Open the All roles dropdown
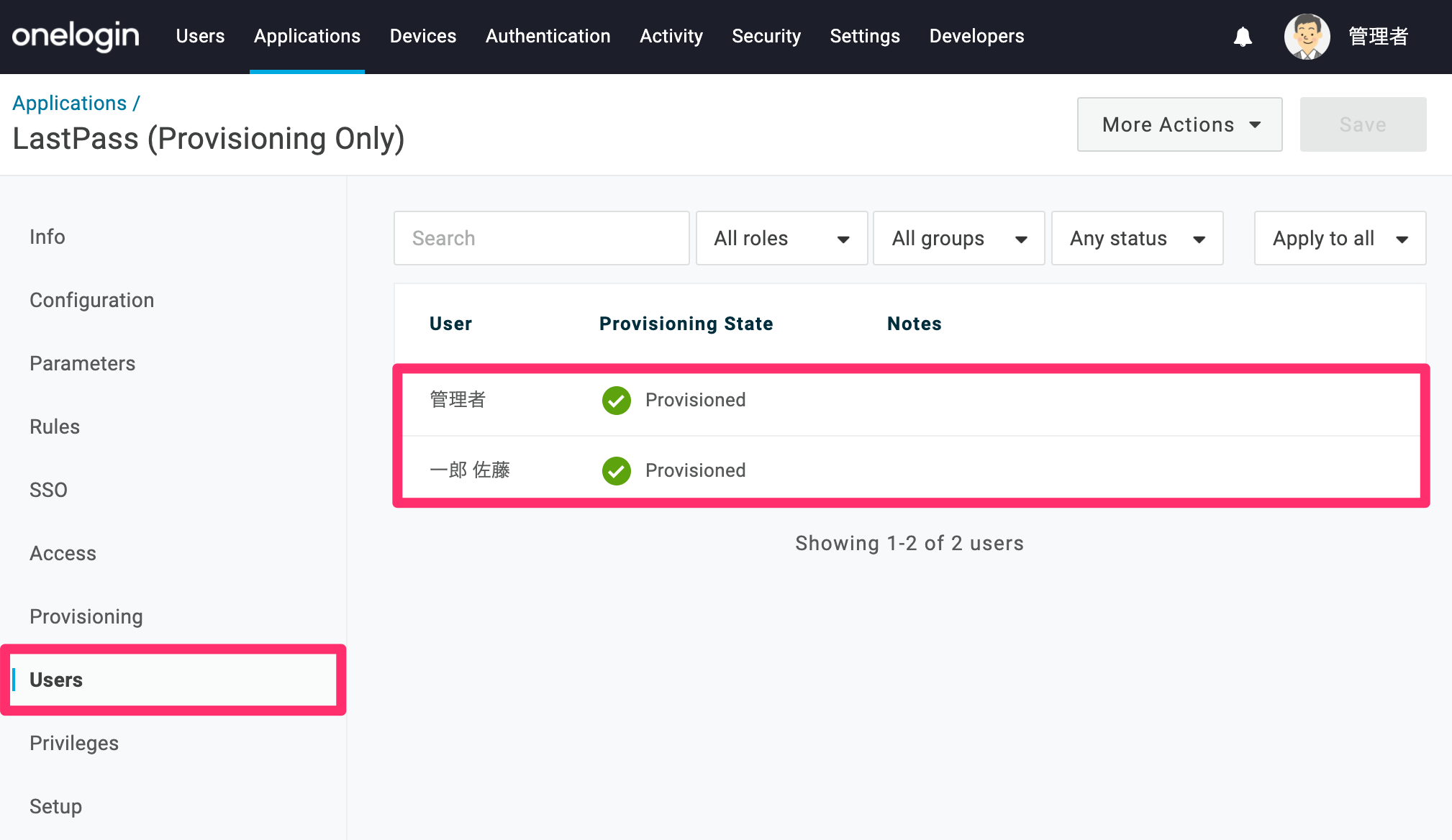Screen dimensions: 1452x840 click(x=781, y=238)
